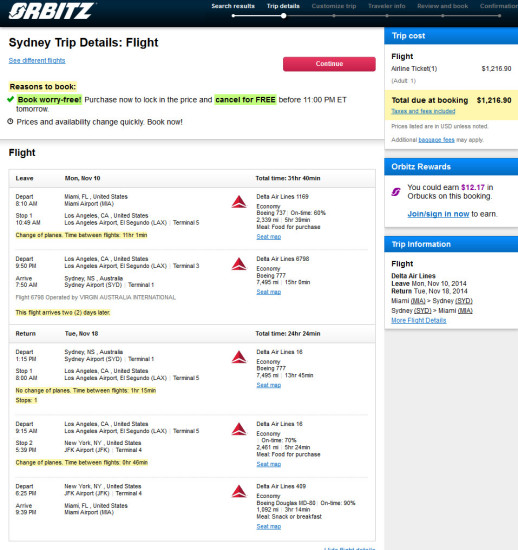
Task: Click the Orbitz logo
Action: click(52, 11)
